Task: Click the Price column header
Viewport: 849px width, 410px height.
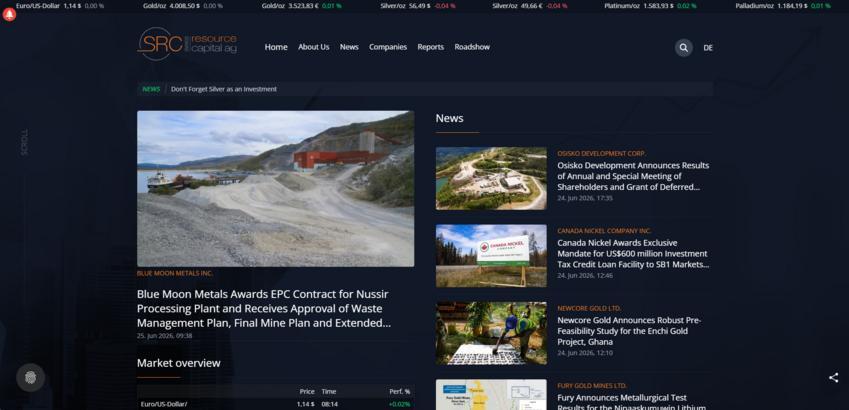Action: point(307,392)
